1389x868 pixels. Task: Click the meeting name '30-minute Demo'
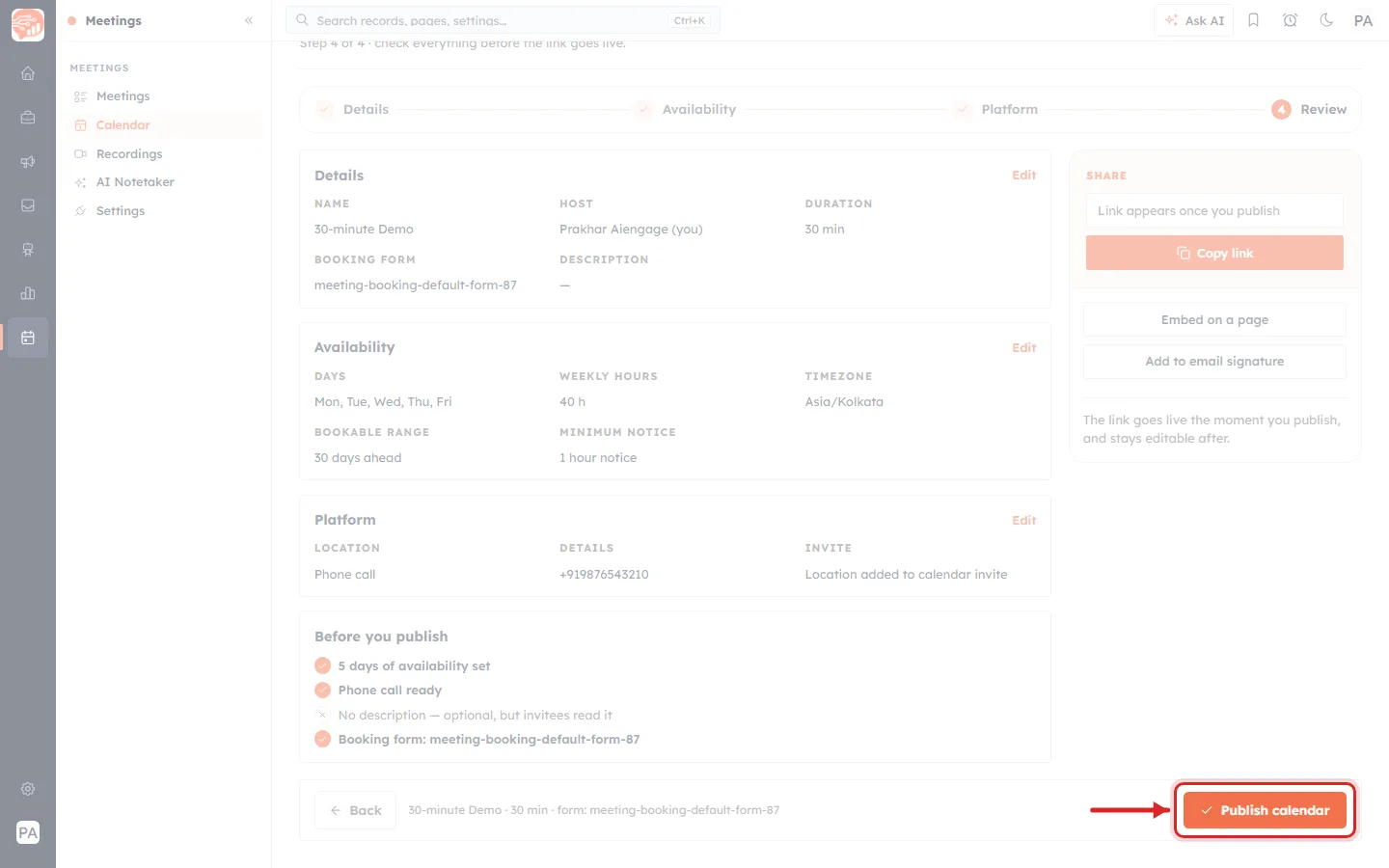point(364,230)
